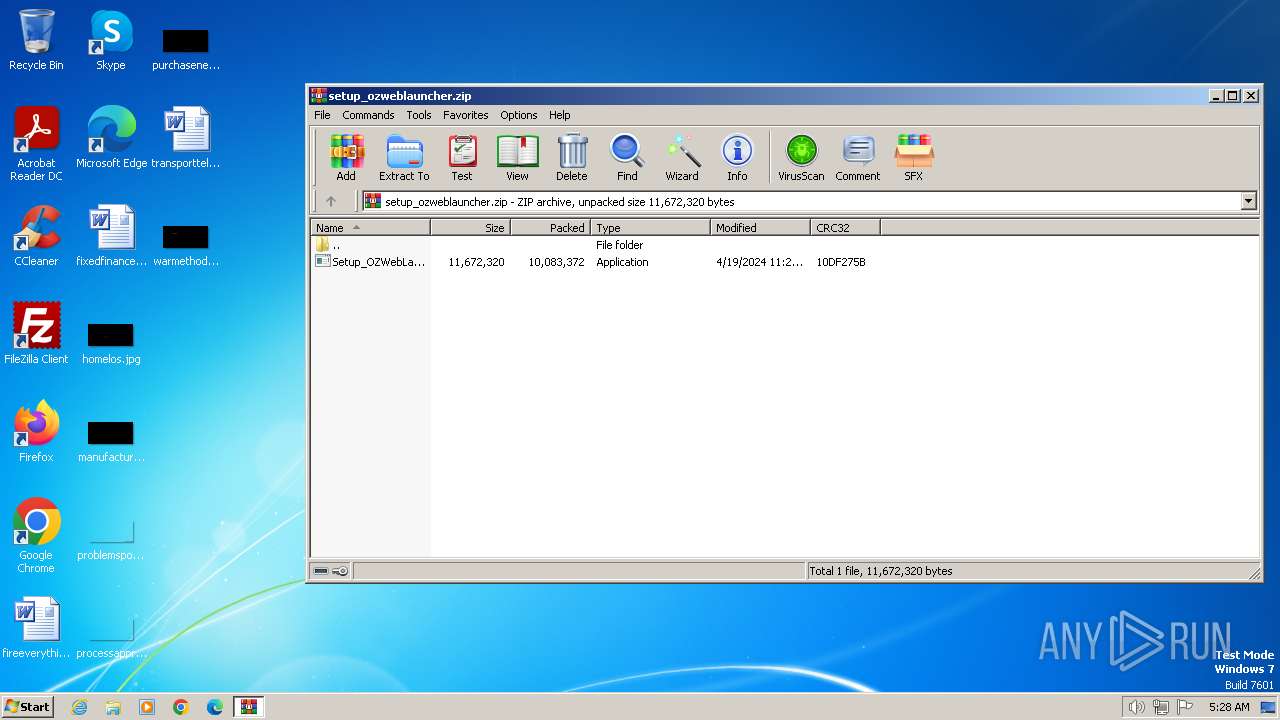Start VirusScan on the archive
This screenshot has height=720, width=1280.
point(801,158)
